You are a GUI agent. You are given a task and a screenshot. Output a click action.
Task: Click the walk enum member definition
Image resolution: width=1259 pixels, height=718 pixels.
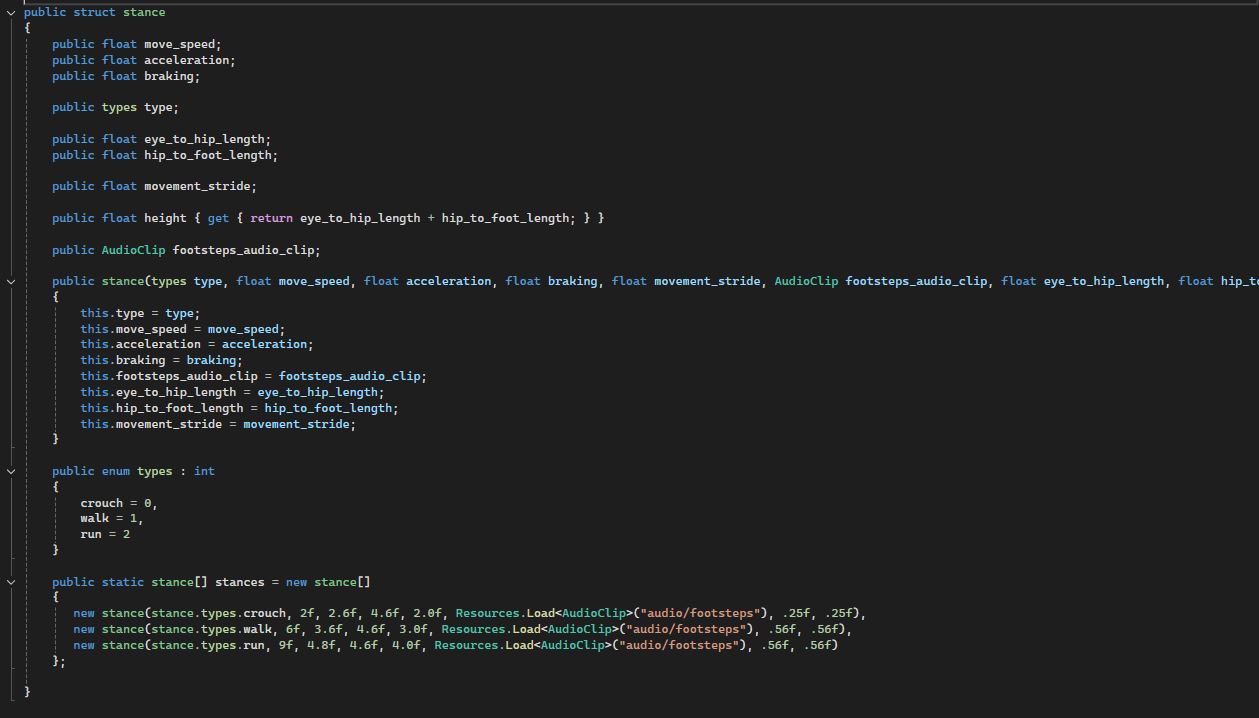click(94, 518)
